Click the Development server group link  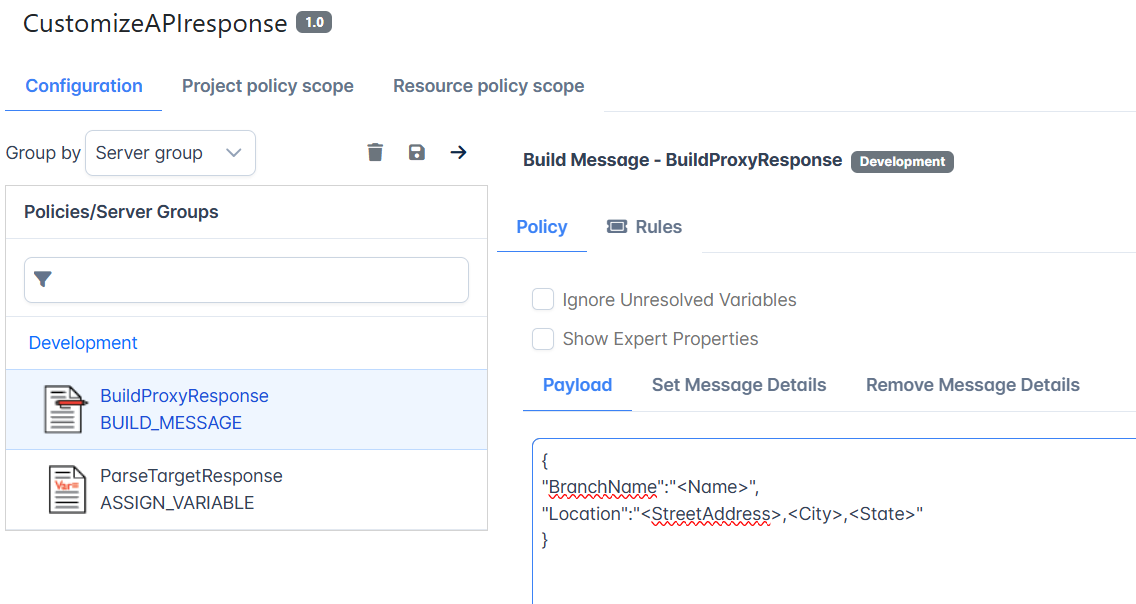[83, 343]
